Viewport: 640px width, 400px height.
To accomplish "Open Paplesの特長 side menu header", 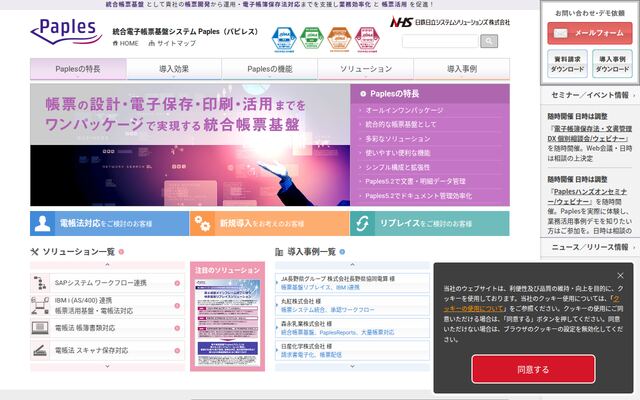I will (x=430, y=94).
